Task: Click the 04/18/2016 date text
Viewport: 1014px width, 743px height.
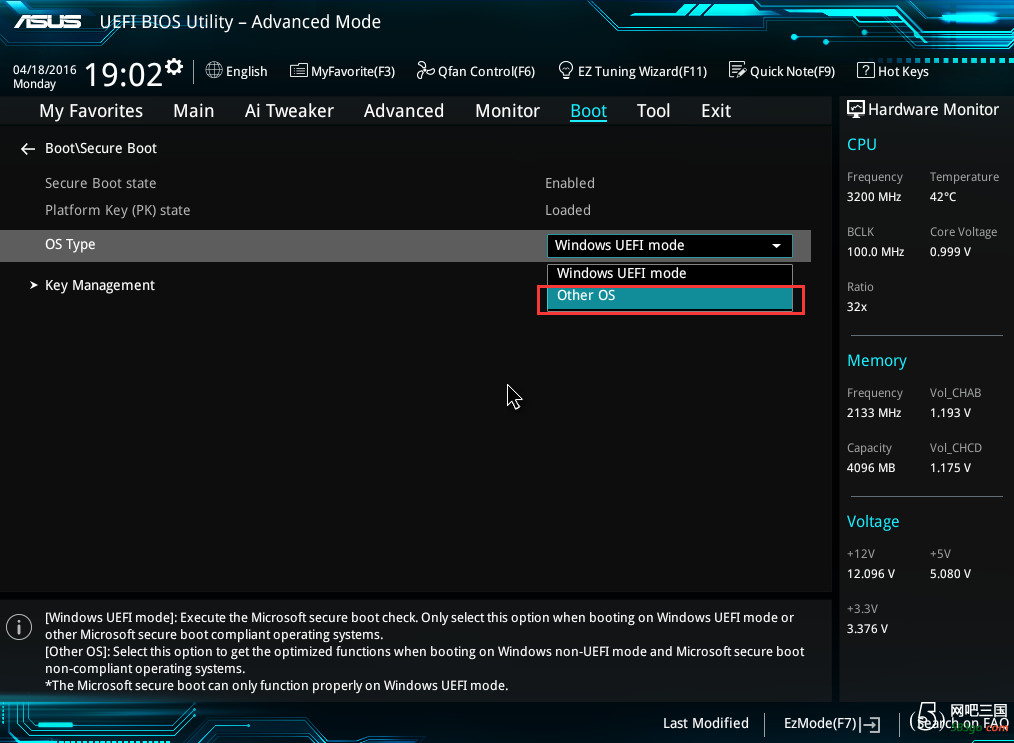Action: 45,69
